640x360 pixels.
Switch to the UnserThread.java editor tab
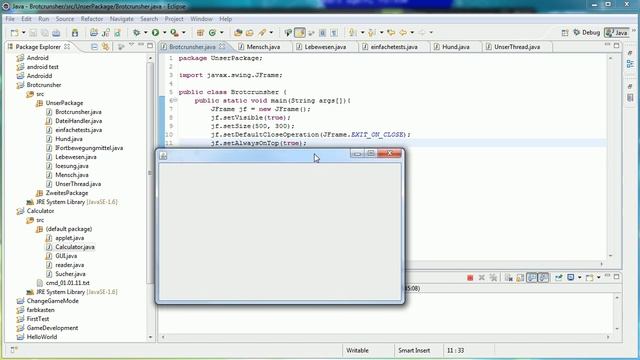[x=517, y=47]
